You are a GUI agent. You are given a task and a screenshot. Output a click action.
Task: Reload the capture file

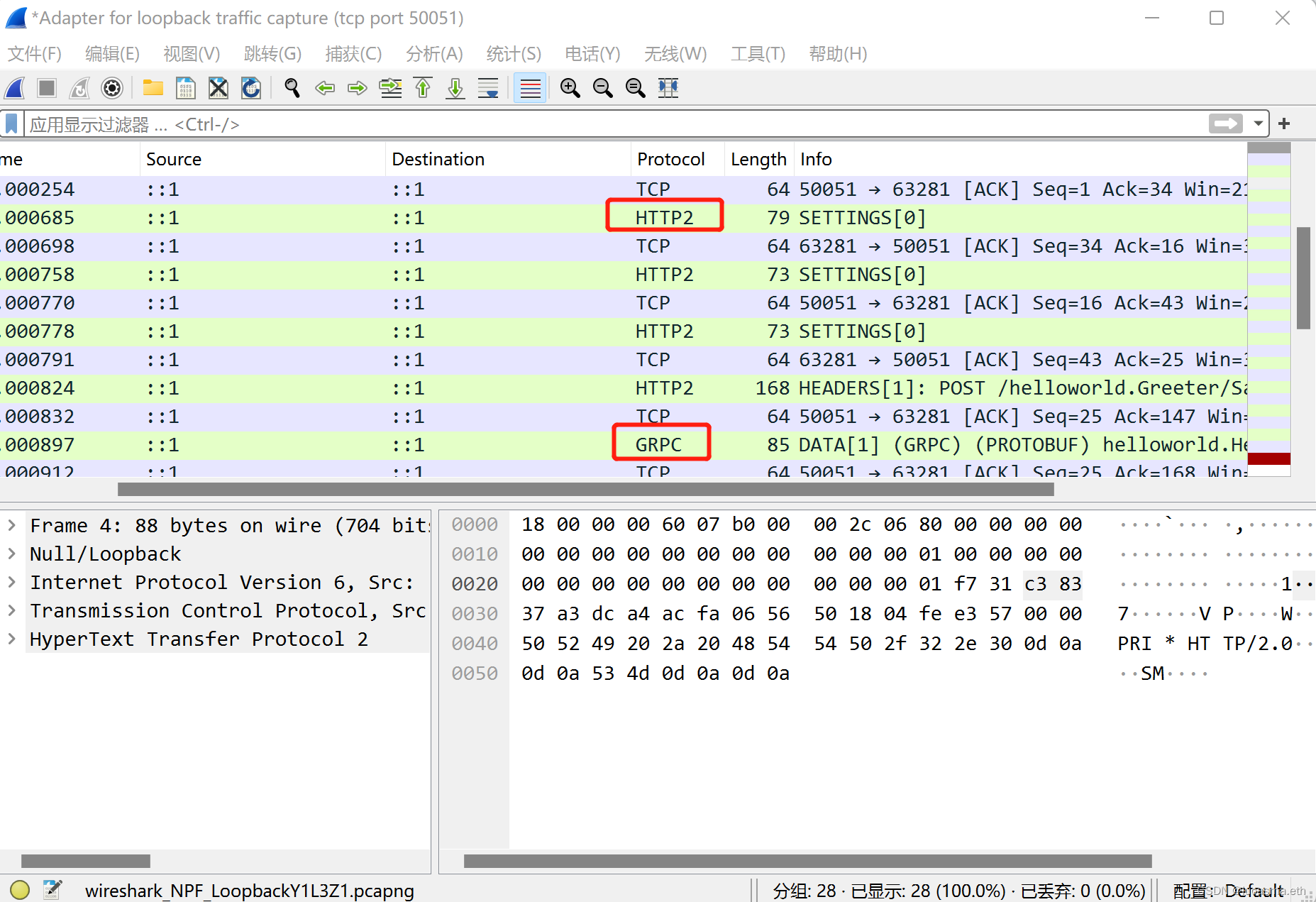(x=251, y=88)
